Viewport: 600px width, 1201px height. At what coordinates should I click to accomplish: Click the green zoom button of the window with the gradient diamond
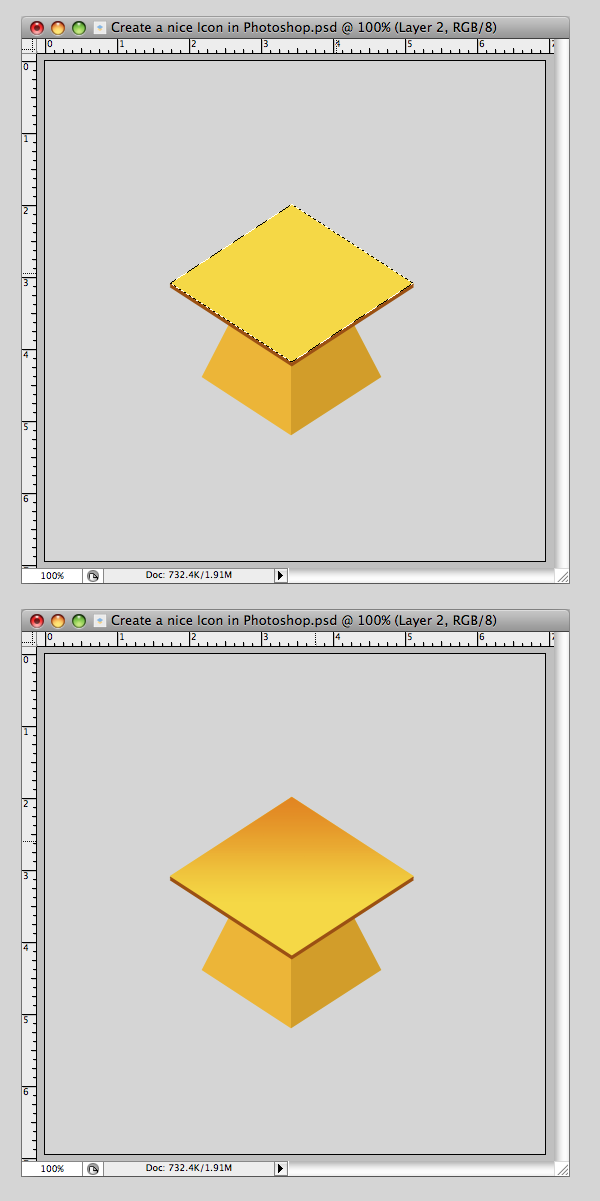click(x=79, y=621)
